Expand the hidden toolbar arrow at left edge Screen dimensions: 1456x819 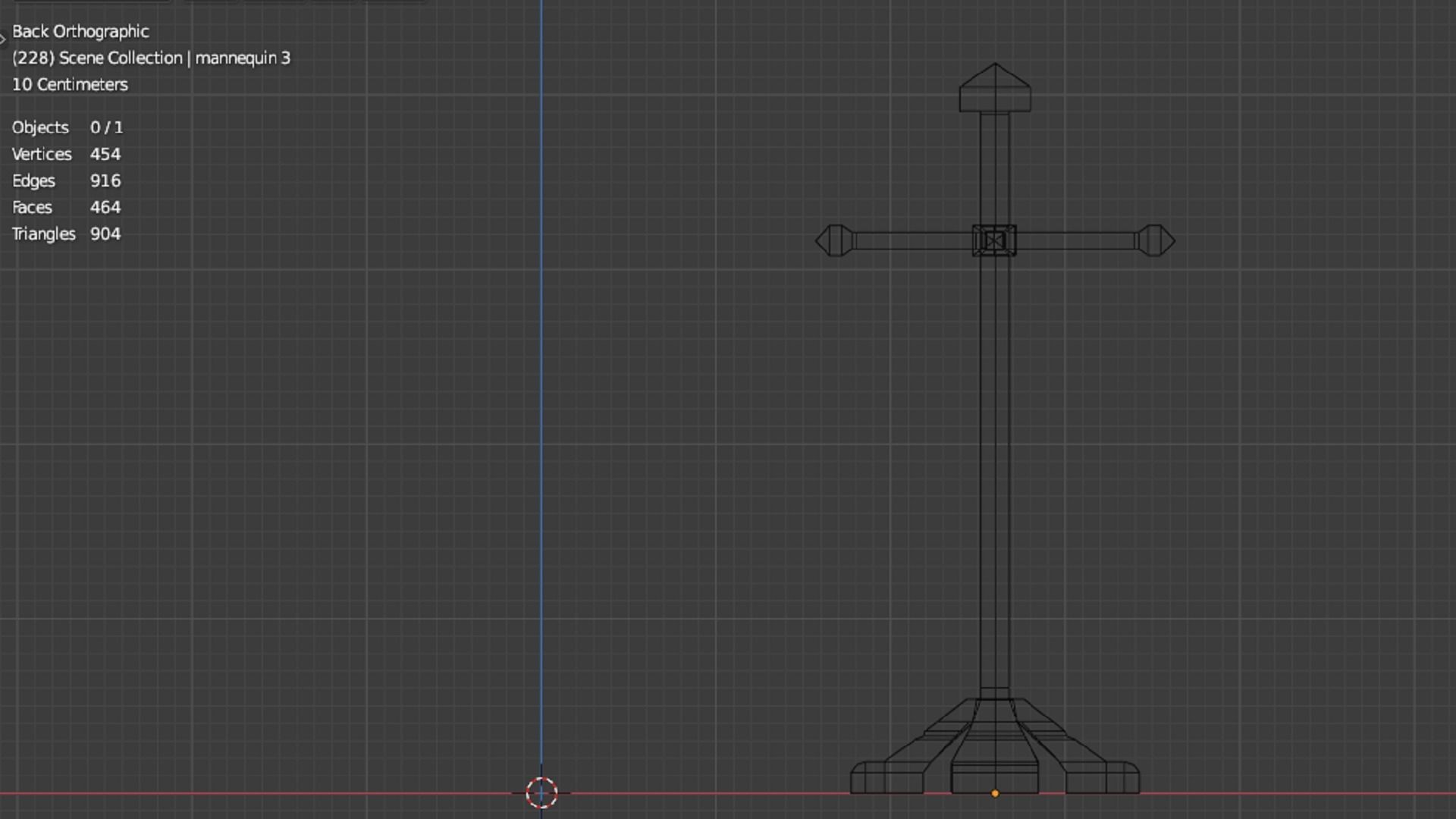3,38
